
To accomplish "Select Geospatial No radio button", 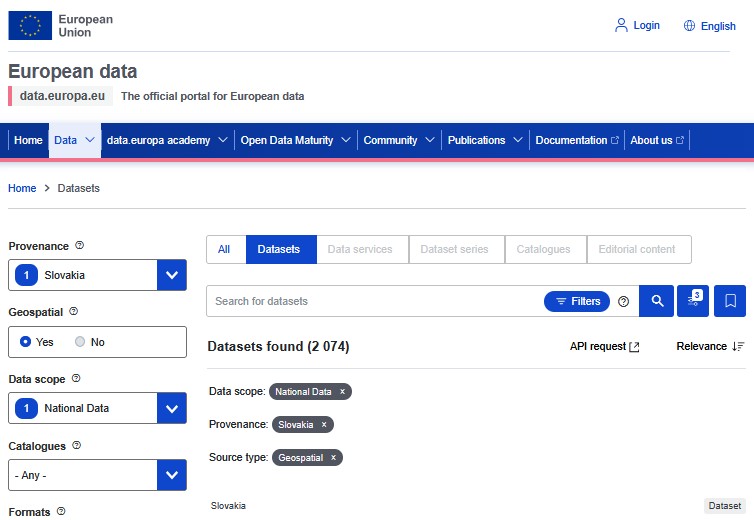I will (x=80, y=342).
